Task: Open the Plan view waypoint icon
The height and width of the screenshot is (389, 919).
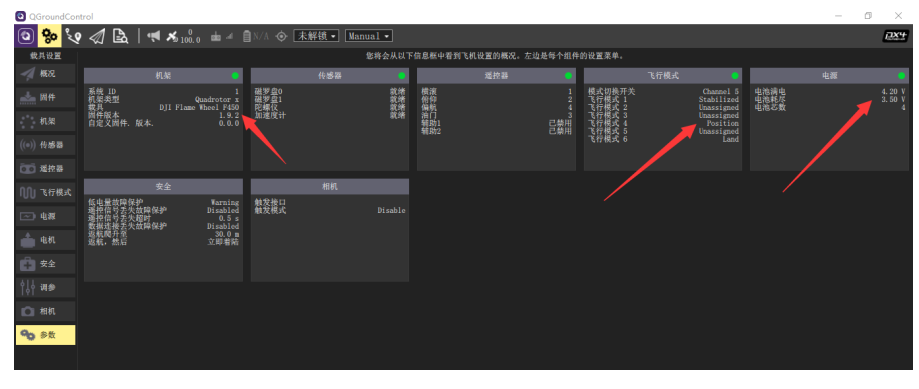Action: point(73,36)
